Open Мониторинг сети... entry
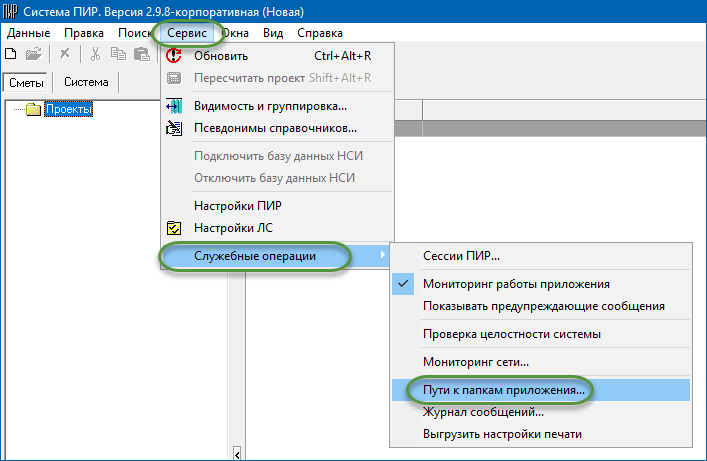The width and height of the screenshot is (707, 461). click(x=541, y=362)
